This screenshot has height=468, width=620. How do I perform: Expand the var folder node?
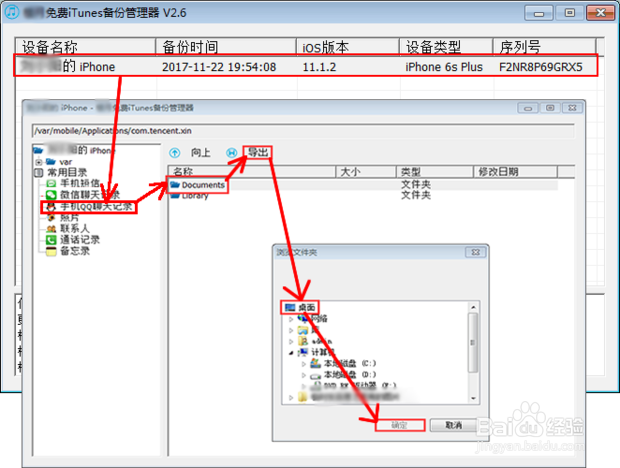(x=39, y=162)
